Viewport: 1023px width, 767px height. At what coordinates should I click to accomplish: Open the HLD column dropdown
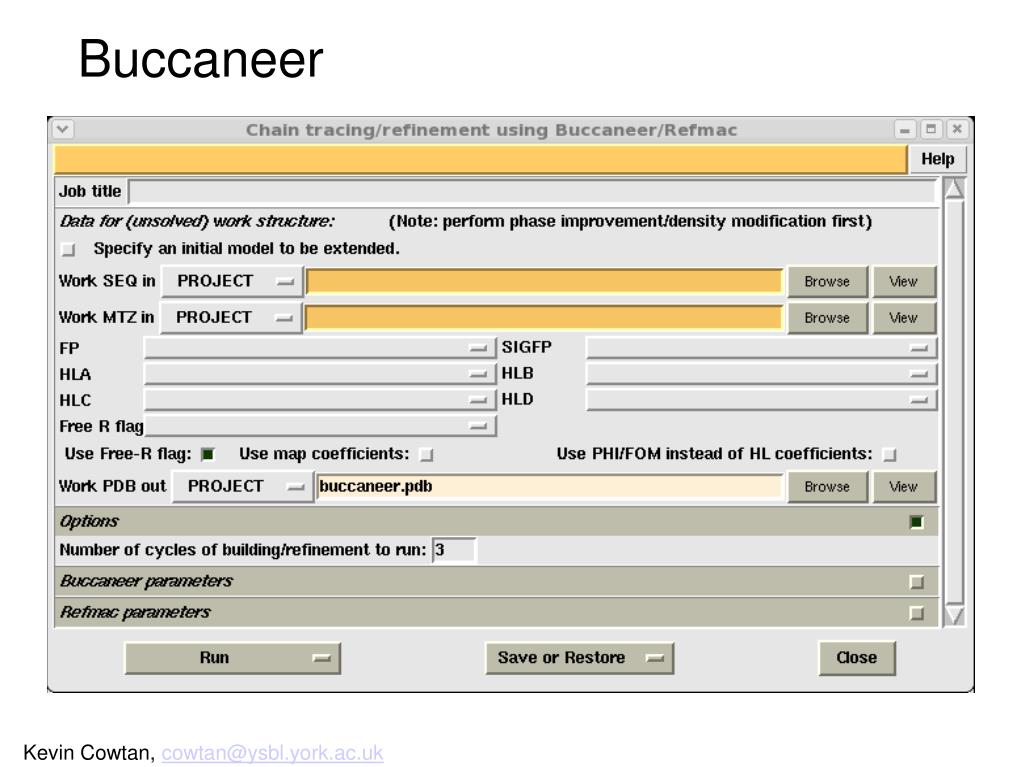(x=761, y=400)
